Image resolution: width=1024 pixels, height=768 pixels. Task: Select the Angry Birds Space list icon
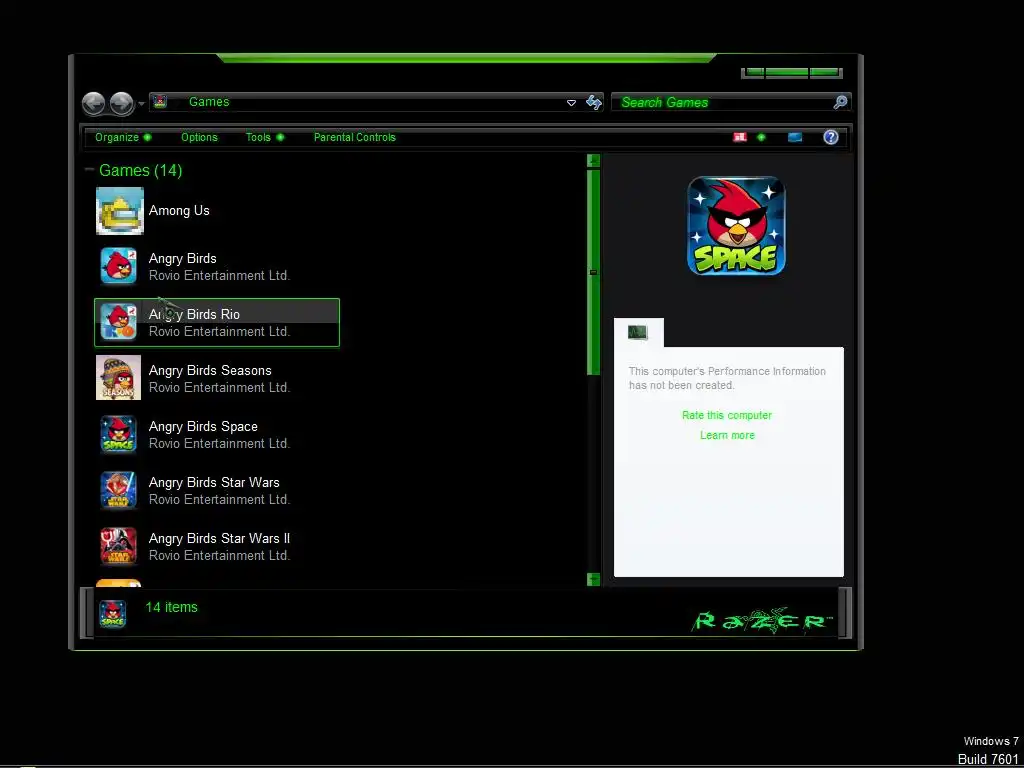pos(118,434)
